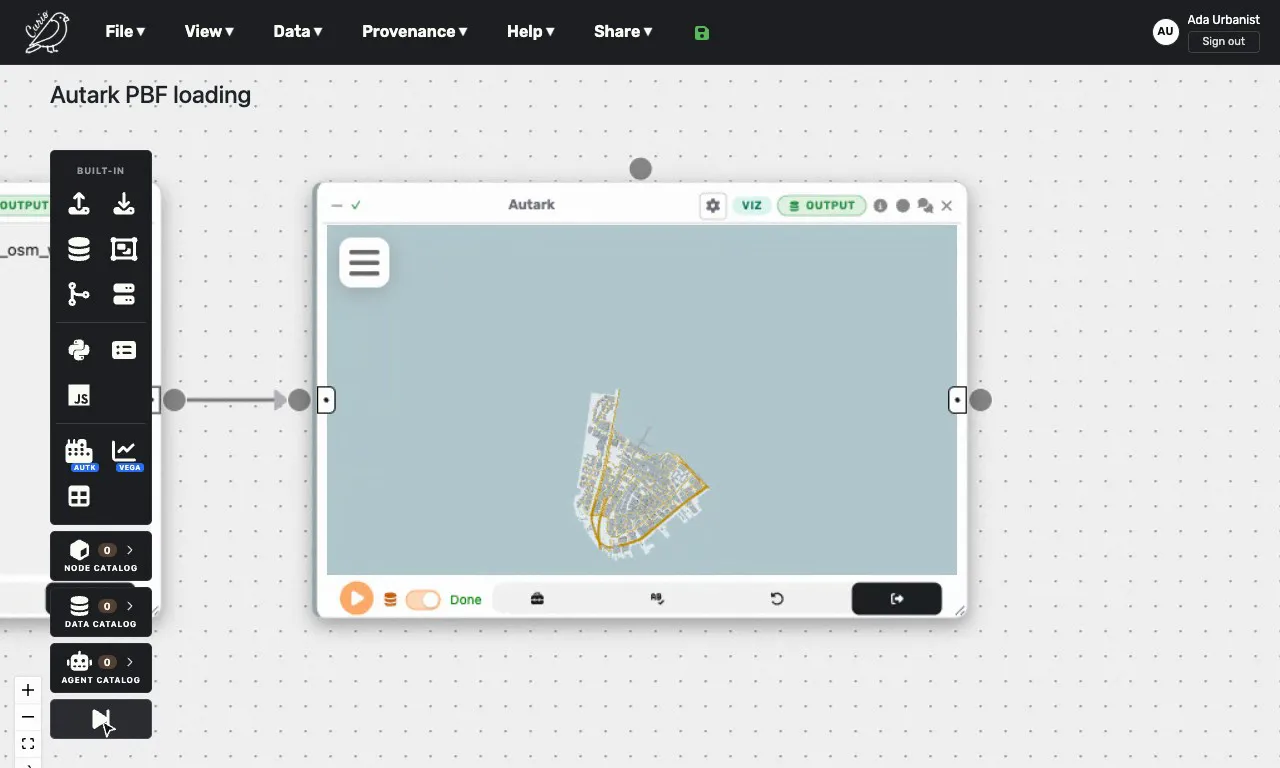Select the table grid icon in built-in palette
1280x768 pixels.
[x=79, y=496]
